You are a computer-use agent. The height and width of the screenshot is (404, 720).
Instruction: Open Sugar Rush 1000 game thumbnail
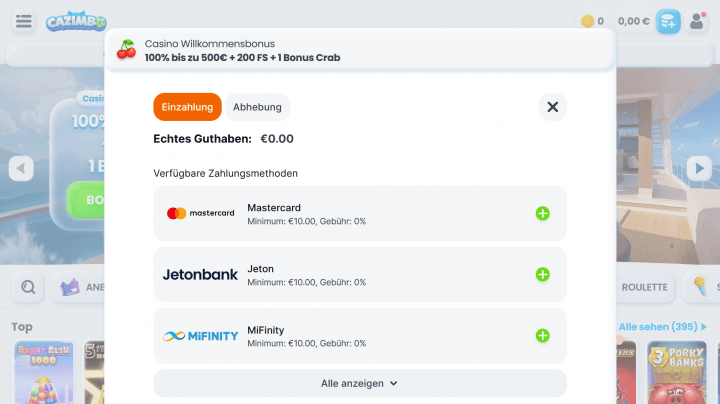tap(44, 372)
